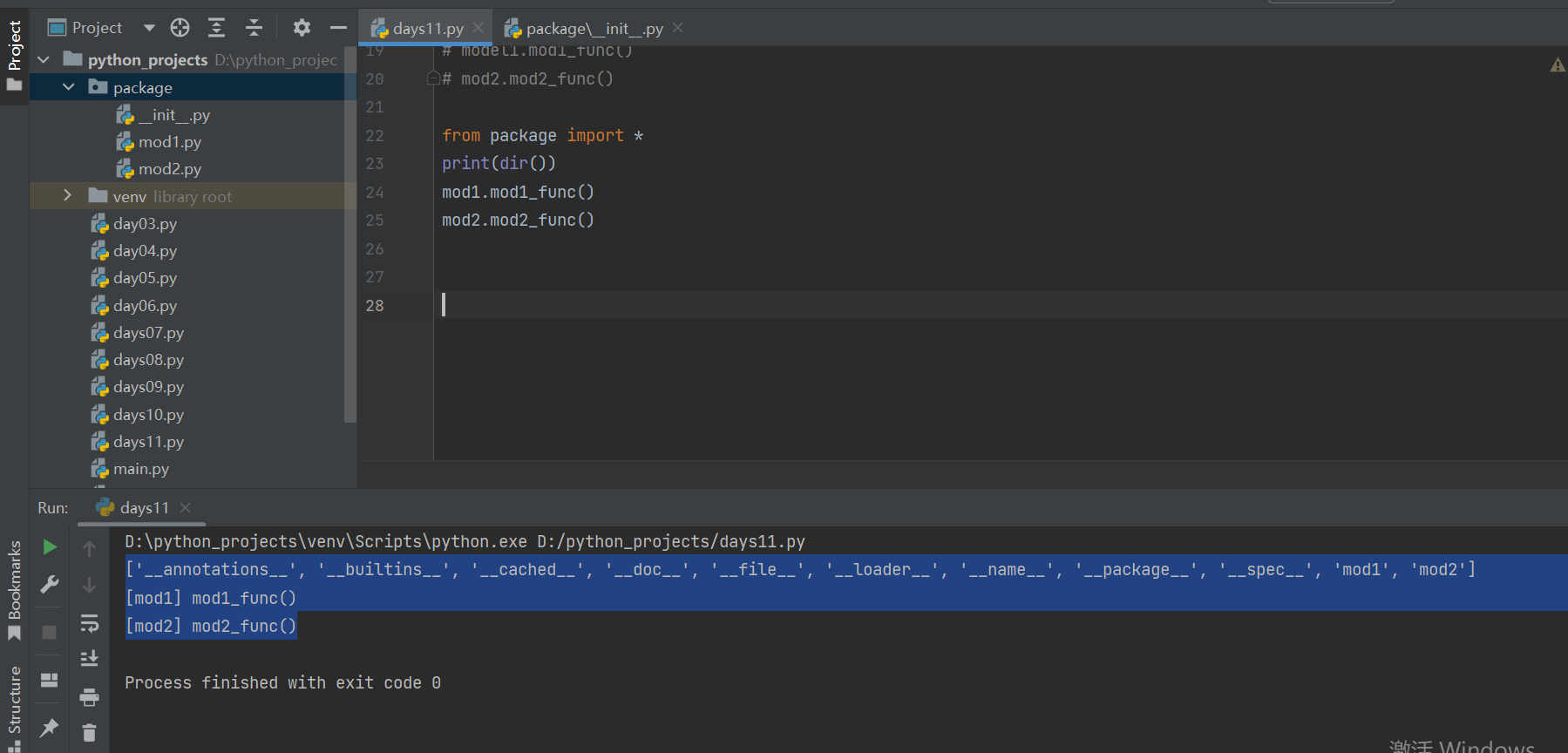Select days07.py in the project tree
Screen dimensions: 1568x753
138,333
